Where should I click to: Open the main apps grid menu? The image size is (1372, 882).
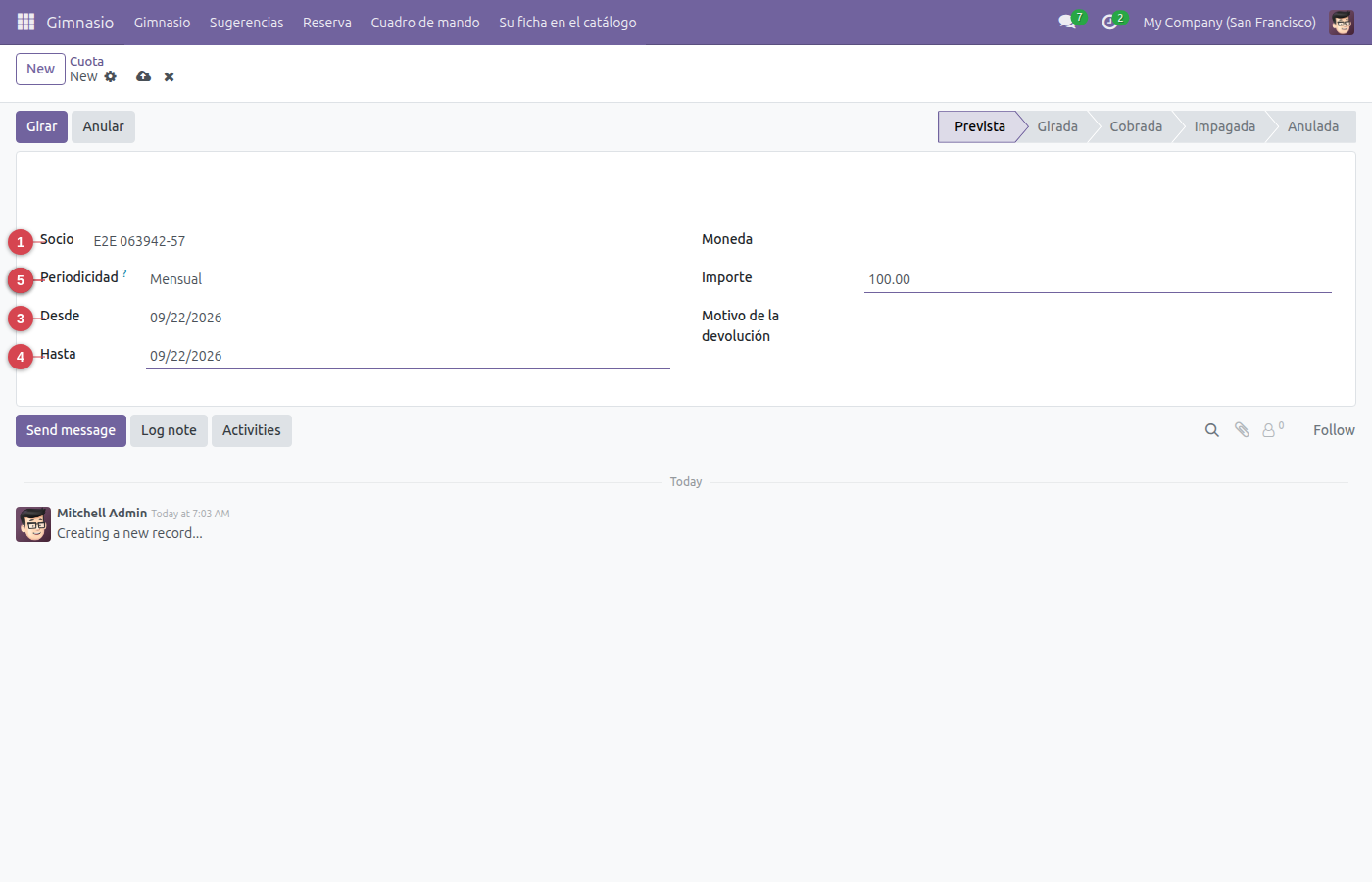(x=25, y=22)
